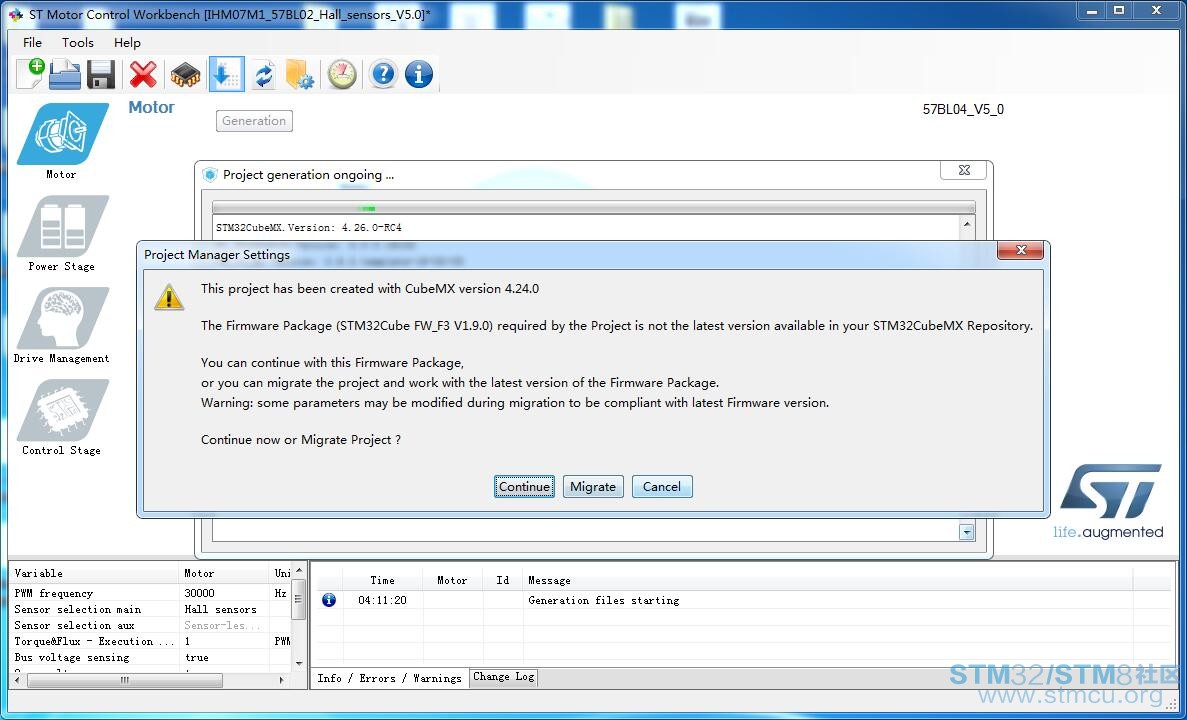Click down arrow of variable table scrollbar

(x=299, y=663)
